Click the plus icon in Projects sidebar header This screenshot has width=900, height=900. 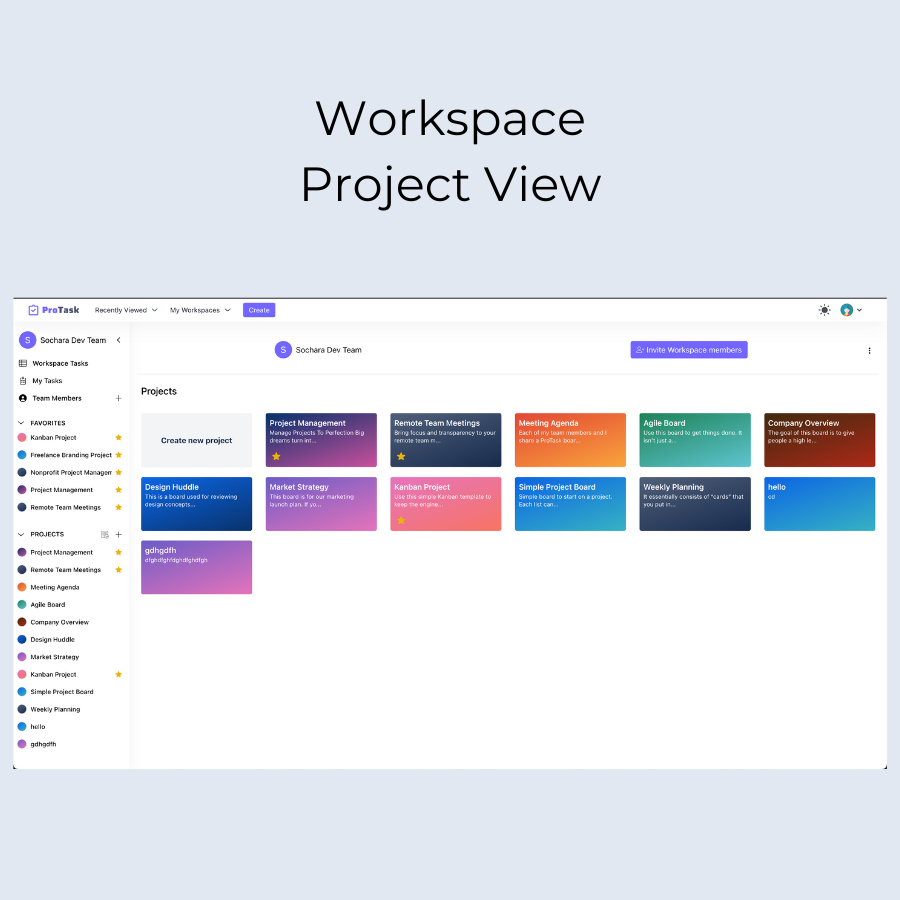point(118,535)
